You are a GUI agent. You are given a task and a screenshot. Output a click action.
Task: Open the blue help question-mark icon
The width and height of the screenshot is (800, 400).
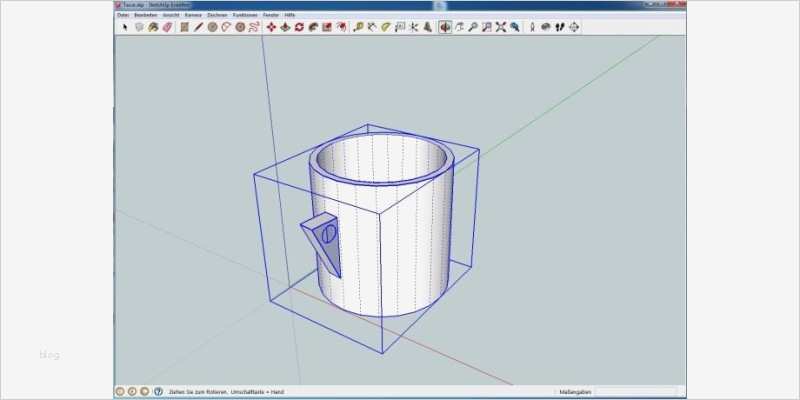point(158,391)
